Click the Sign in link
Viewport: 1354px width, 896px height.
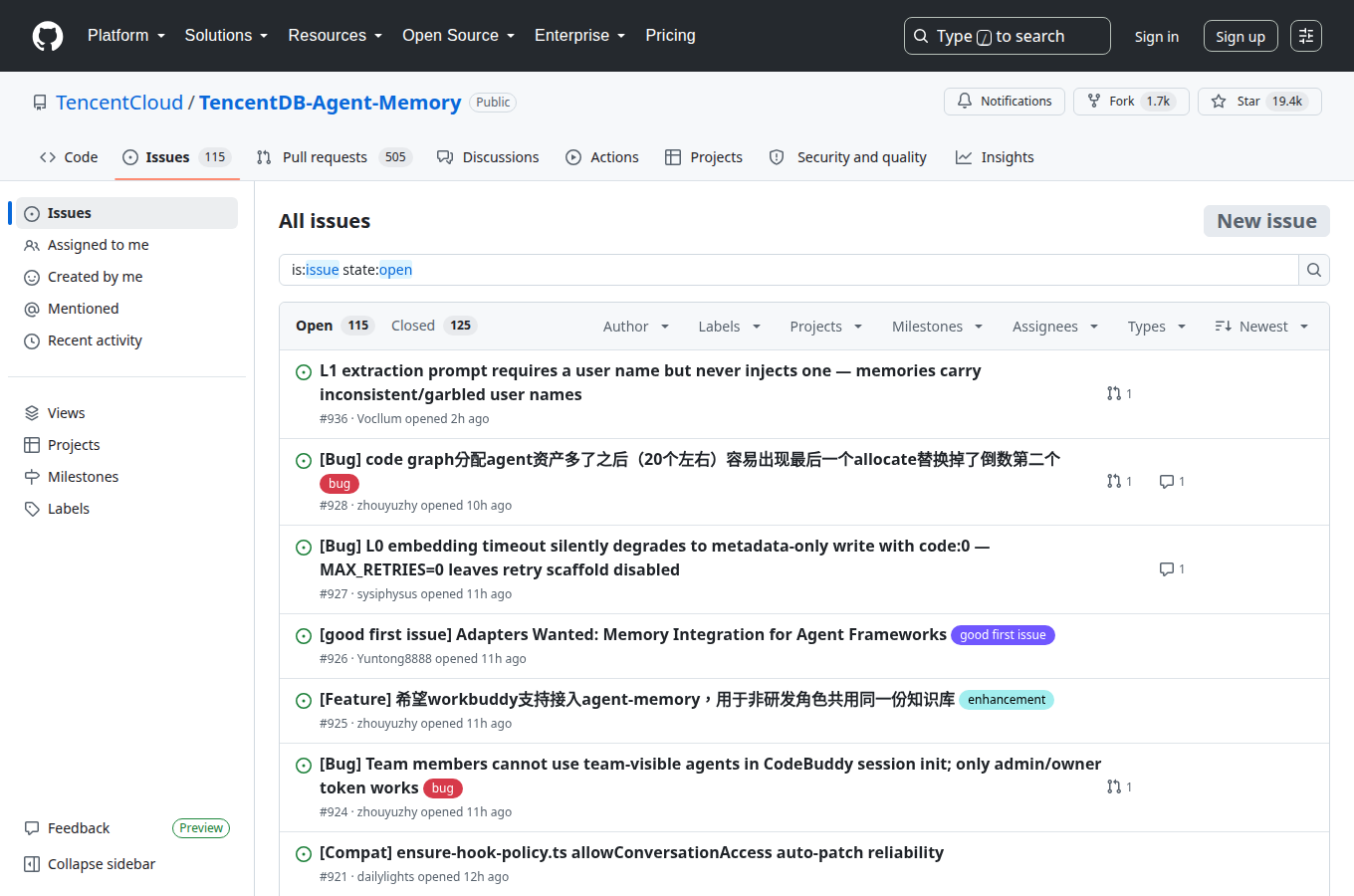[1157, 36]
